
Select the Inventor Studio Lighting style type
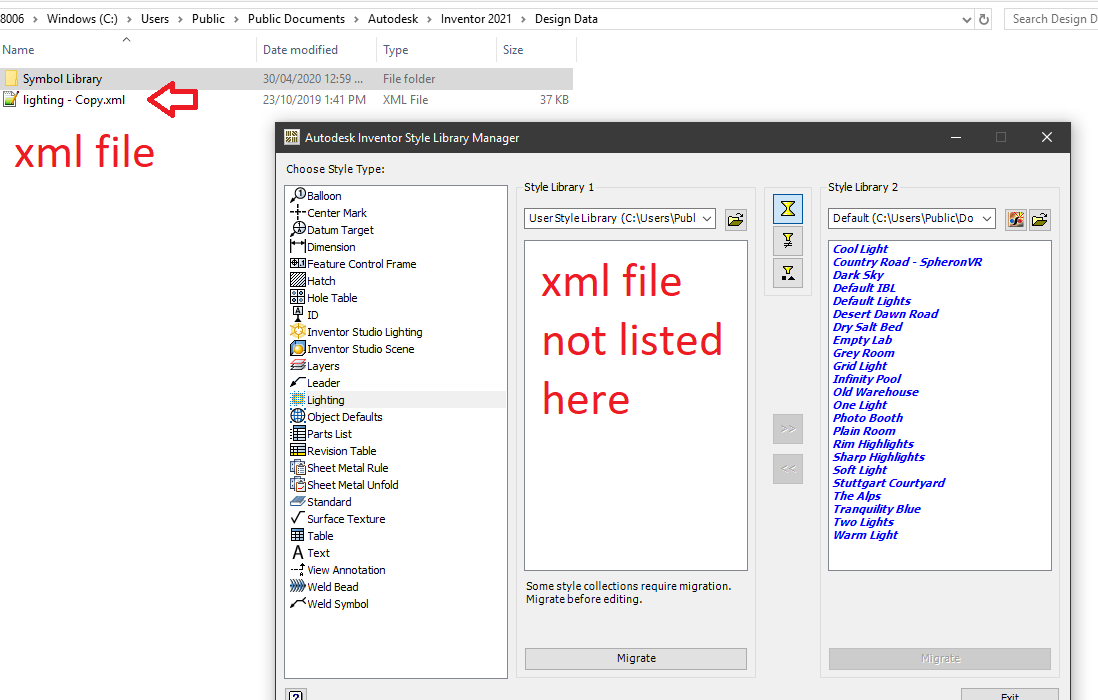tap(356, 331)
